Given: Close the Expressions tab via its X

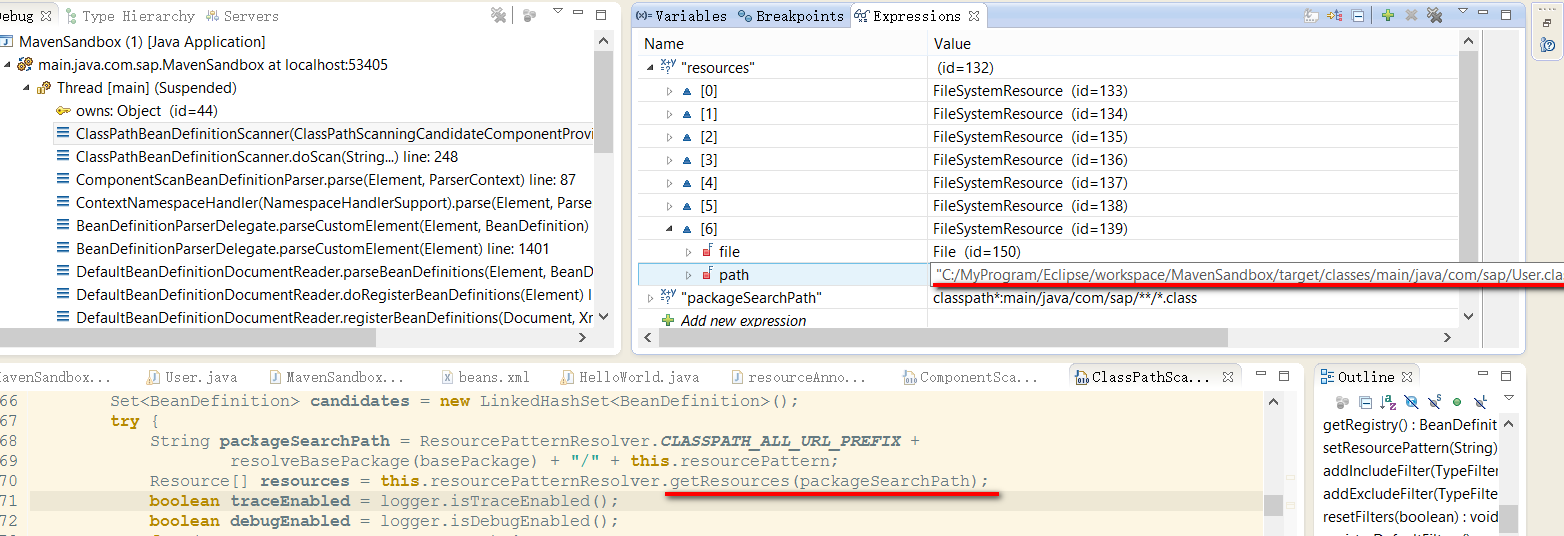Looking at the screenshot, I should tap(974, 15).
